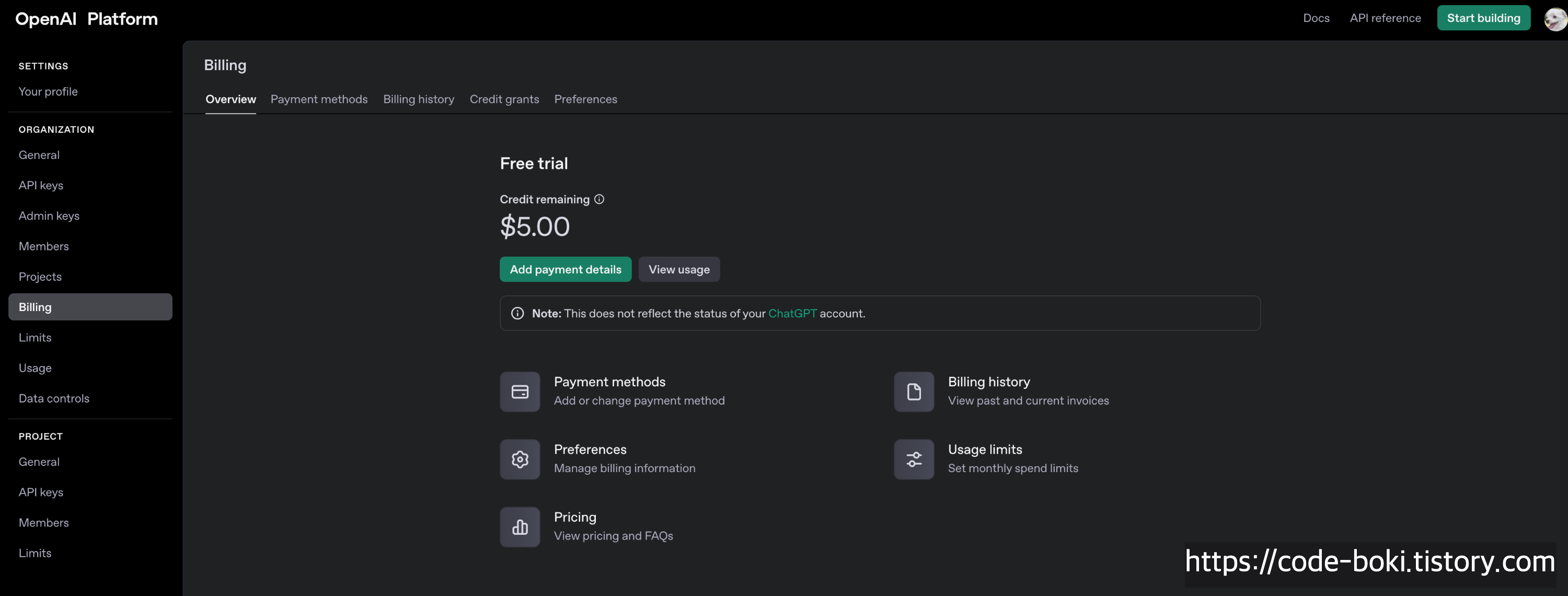
Task: Open the Docs link in header
Action: click(x=1316, y=18)
